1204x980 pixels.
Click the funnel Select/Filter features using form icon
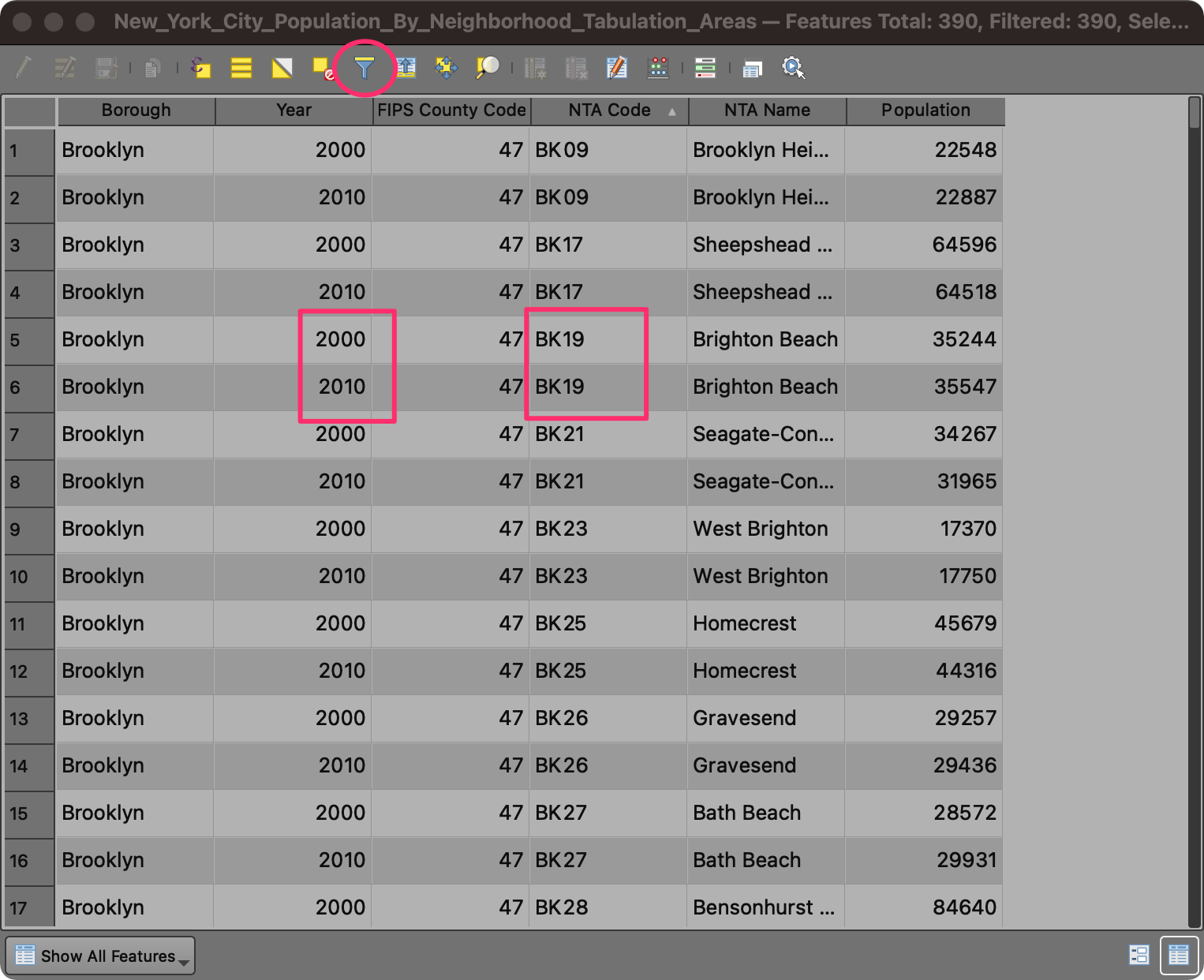[x=365, y=68]
